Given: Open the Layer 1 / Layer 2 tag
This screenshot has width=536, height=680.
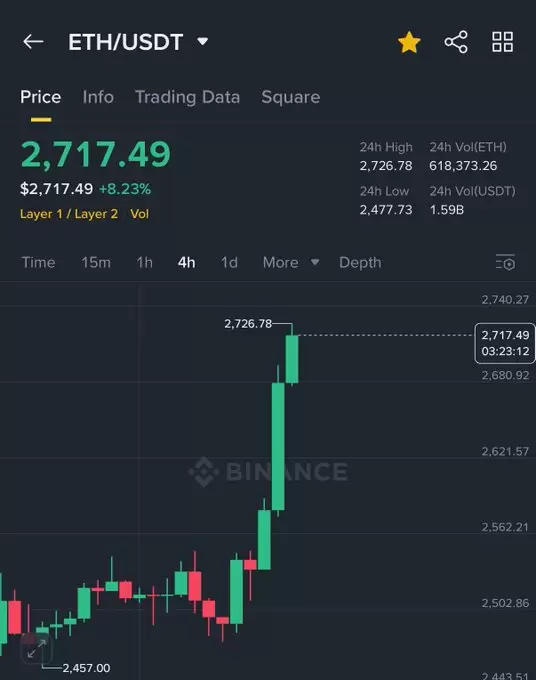Looking at the screenshot, I should (x=69, y=214).
